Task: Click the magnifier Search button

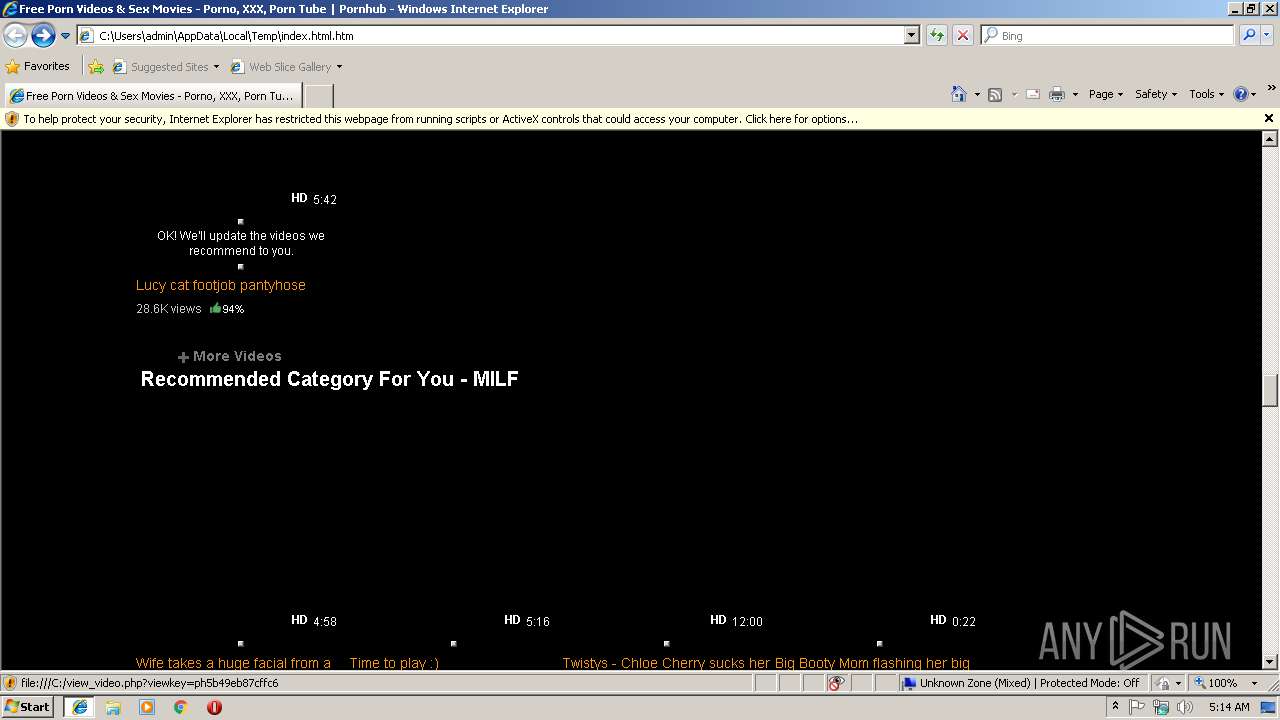Action: [1249, 35]
